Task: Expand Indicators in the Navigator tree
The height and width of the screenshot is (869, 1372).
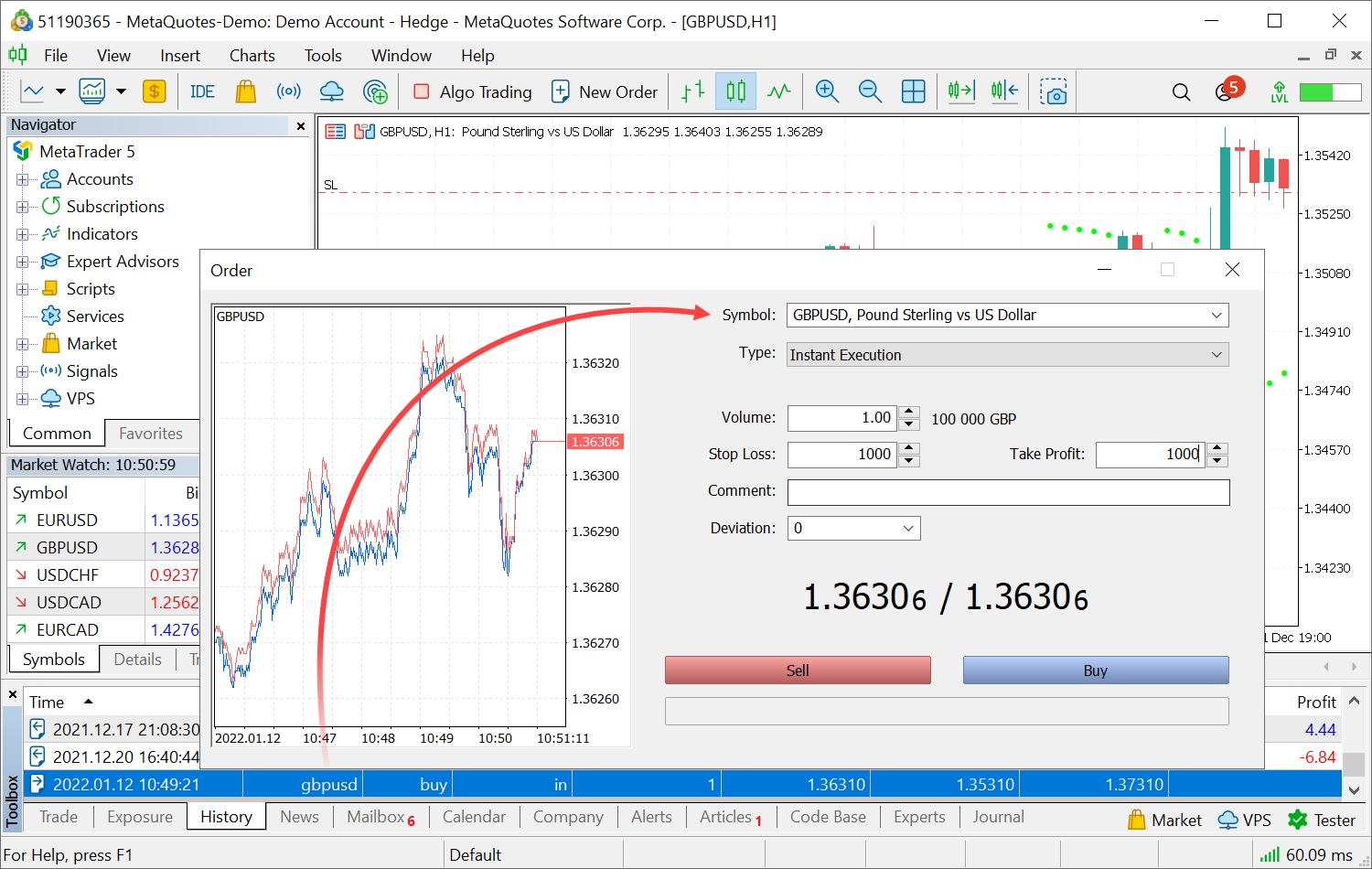Action: point(22,234)
